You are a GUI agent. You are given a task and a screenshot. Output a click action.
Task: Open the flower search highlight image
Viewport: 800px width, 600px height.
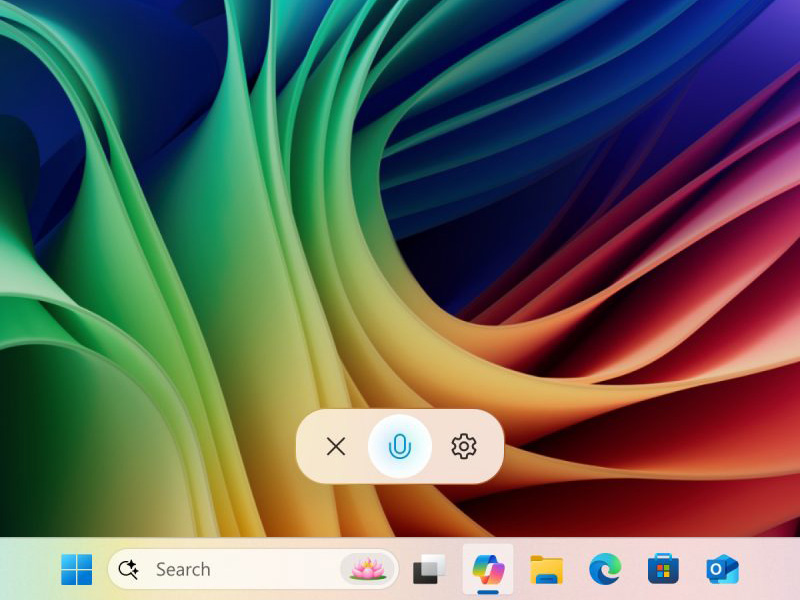pyautogui.click(x=367, y=568)
